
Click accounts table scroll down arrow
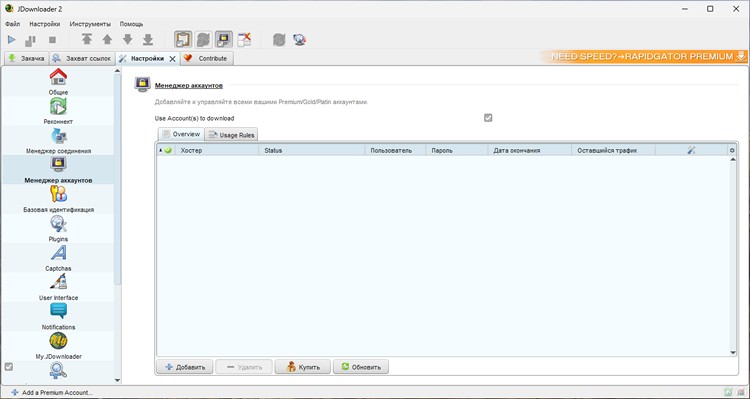tap(733, 353)
